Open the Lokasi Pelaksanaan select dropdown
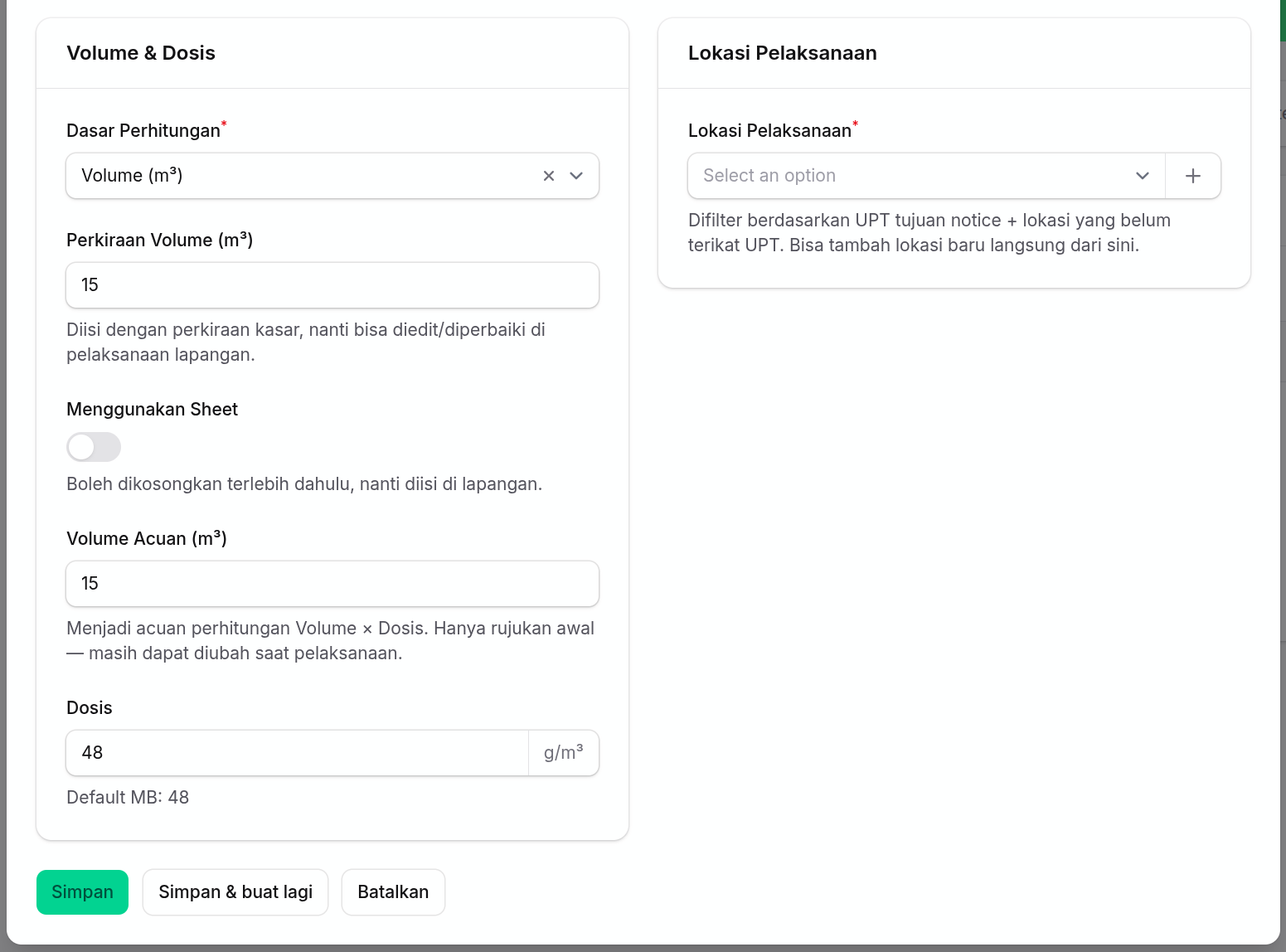The width and height of the screenshot is (1286, 952). pyautogui.click(x=926, y=176)
